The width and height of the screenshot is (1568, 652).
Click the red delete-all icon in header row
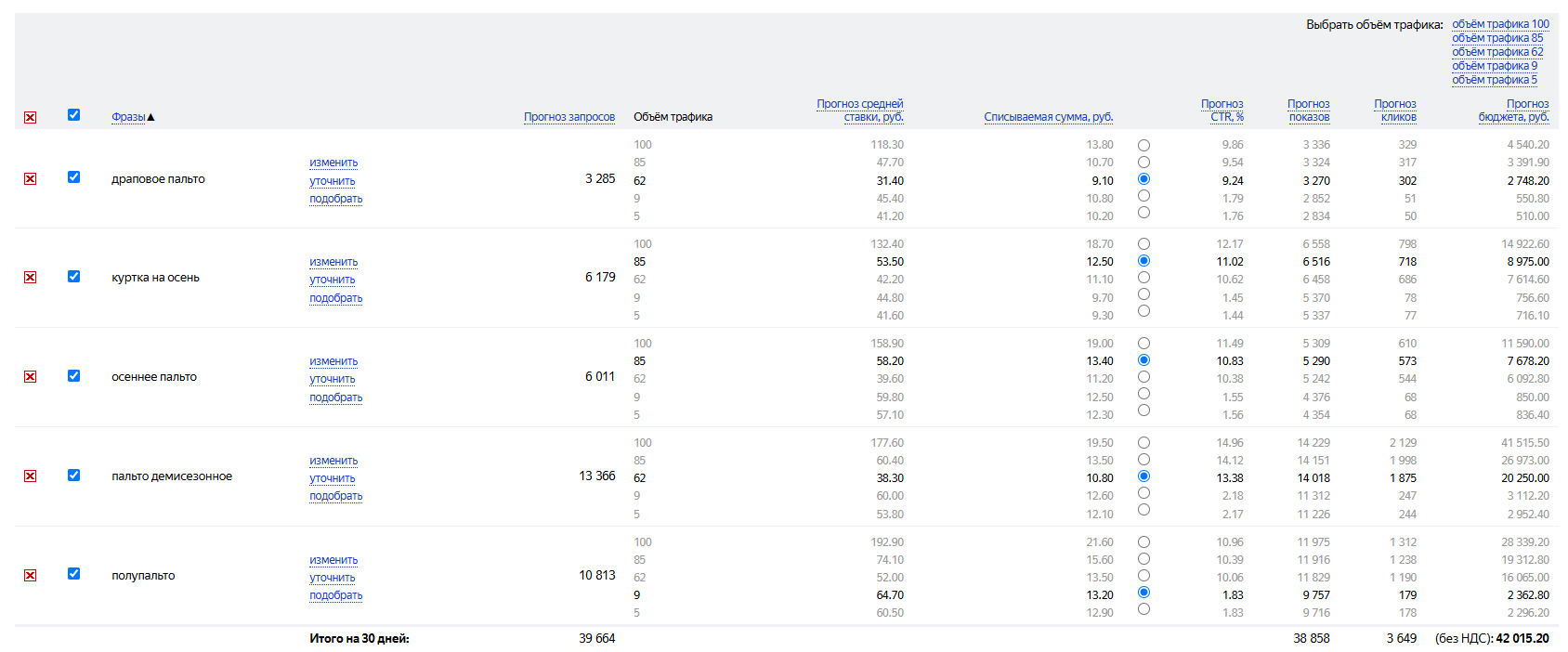pyautogui.click(x=30, y=117)
